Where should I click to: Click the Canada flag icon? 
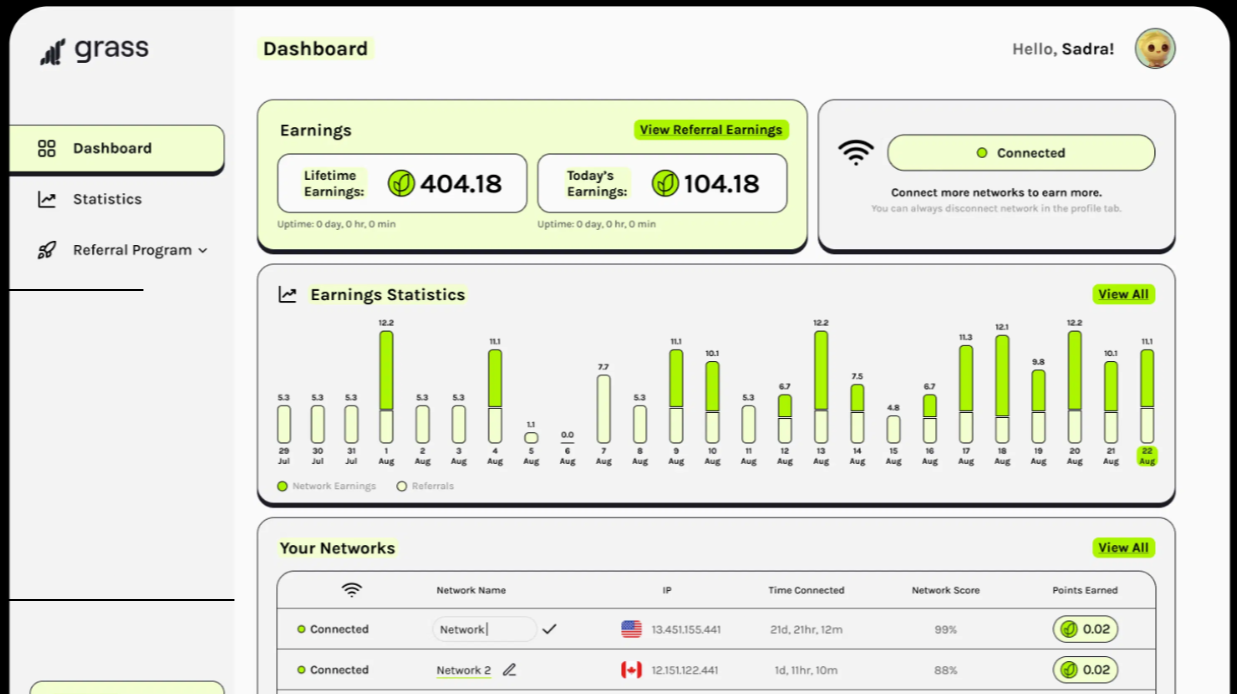(631, 670)
